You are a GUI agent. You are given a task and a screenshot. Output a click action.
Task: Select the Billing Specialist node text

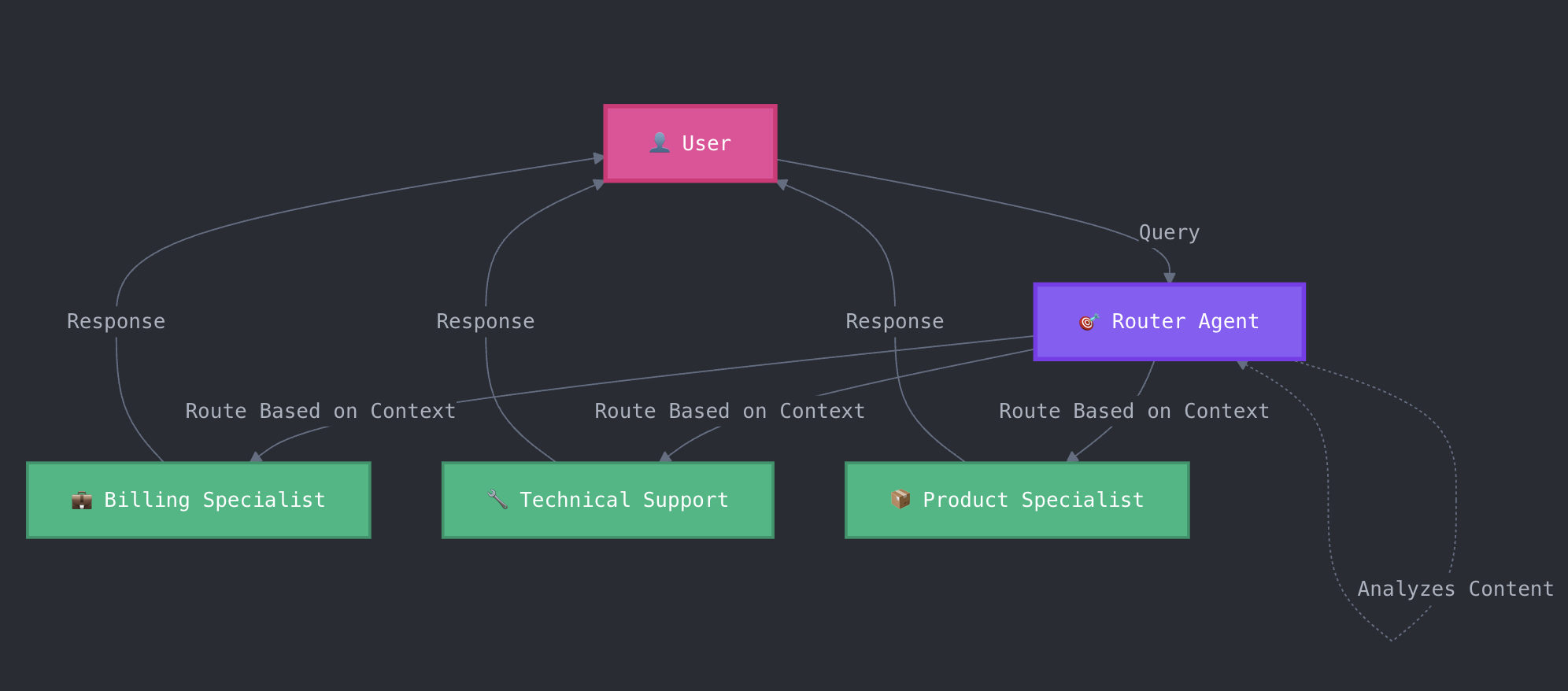click(214, 500)
